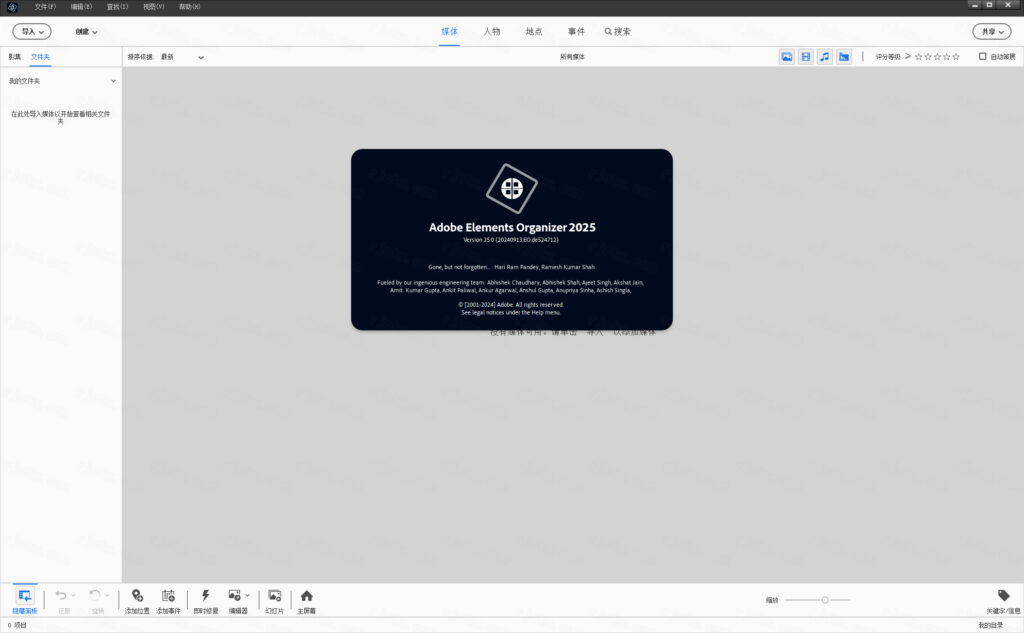Click the 评分等级 rating label
This screenshot has height=633, width=1024.
[x=888, y=57]
